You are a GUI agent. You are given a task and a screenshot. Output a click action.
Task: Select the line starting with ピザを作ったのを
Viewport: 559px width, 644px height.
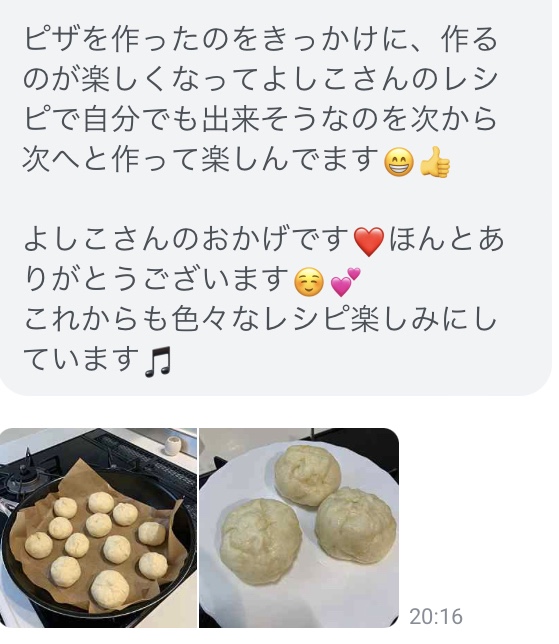pyautogui.click(x=261, y=40)
